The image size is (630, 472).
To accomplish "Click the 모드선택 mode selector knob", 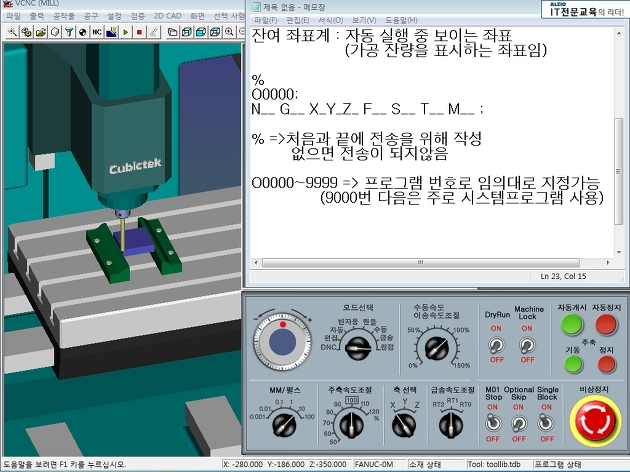I will (x=357, y=348).
